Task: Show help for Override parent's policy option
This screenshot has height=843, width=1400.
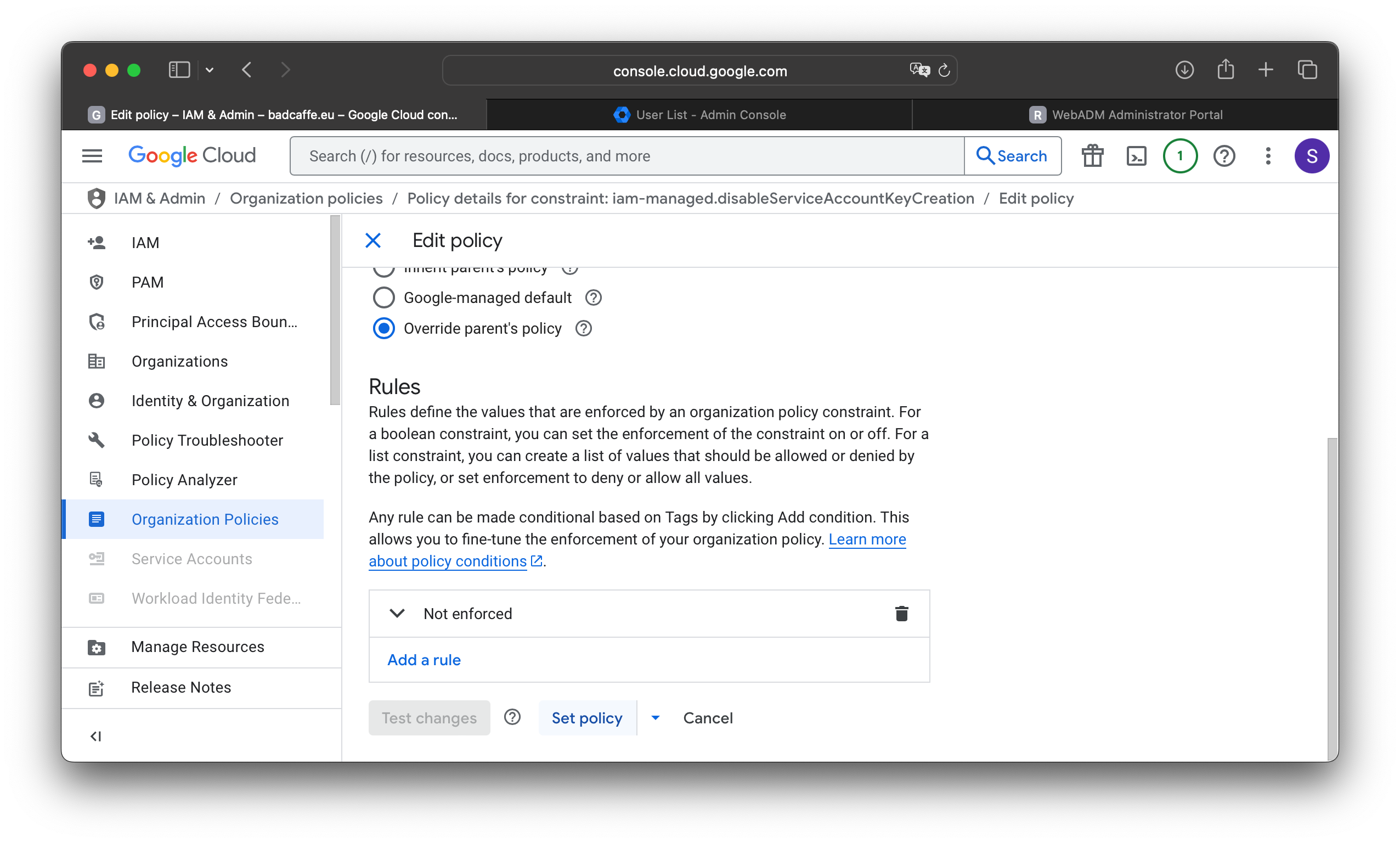Action: pos(583,328)
